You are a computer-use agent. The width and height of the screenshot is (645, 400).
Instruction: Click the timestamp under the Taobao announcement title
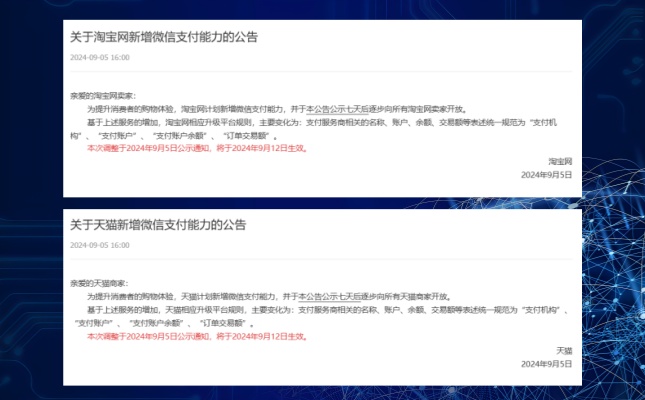tap(100, 58)
